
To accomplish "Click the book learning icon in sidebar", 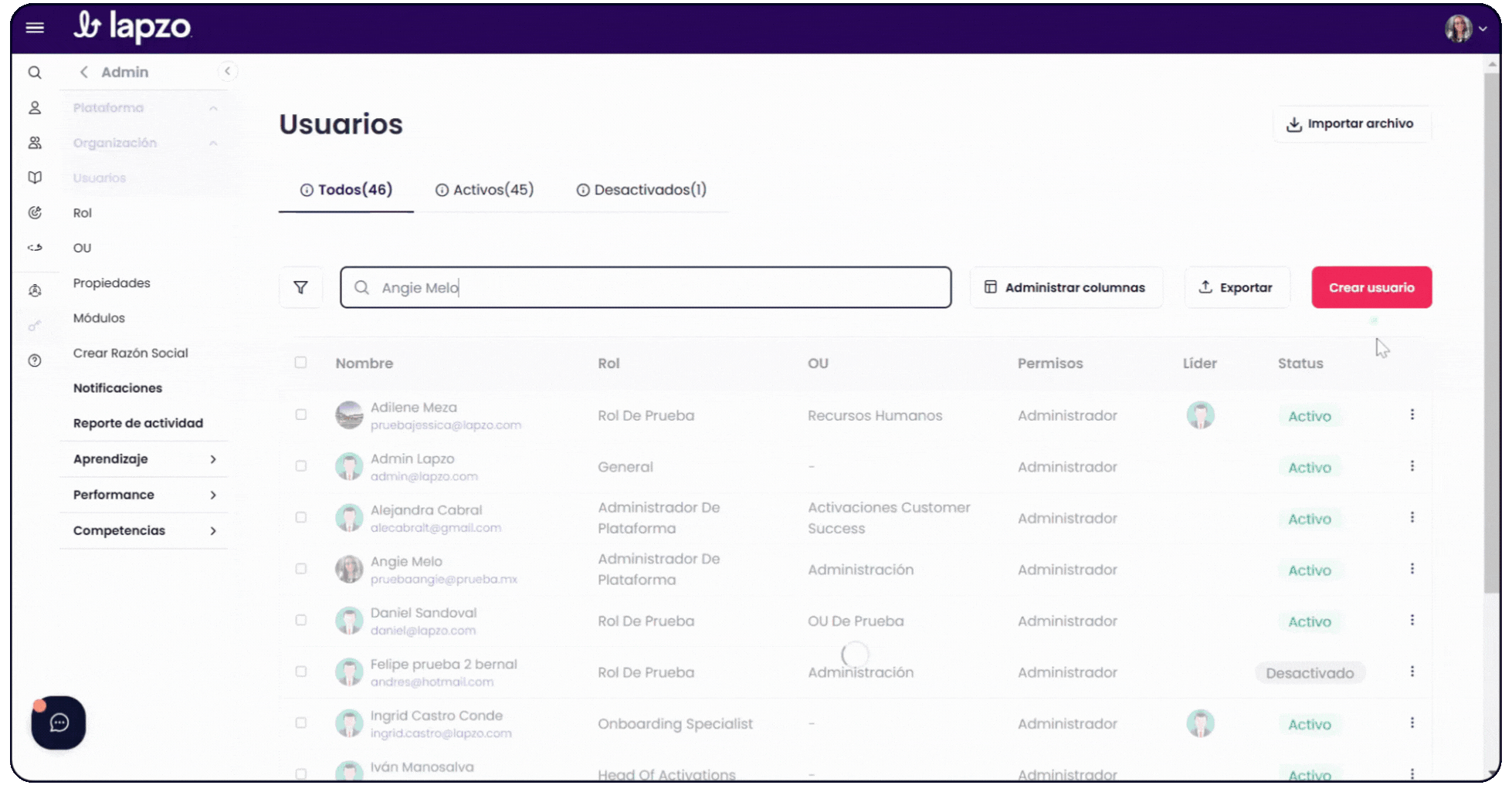I will point(35,177).
